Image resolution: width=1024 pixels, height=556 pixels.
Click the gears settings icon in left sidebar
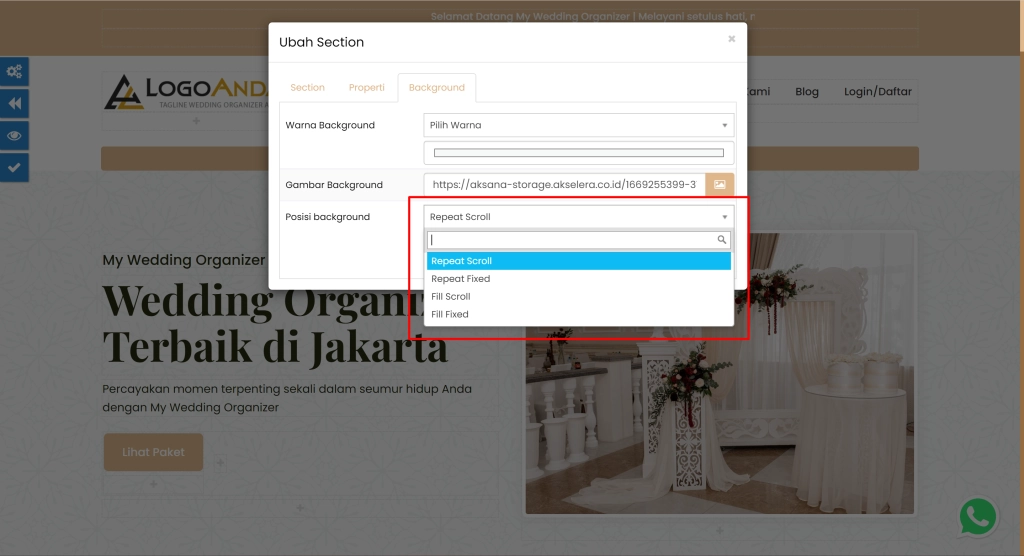(14, 71)
